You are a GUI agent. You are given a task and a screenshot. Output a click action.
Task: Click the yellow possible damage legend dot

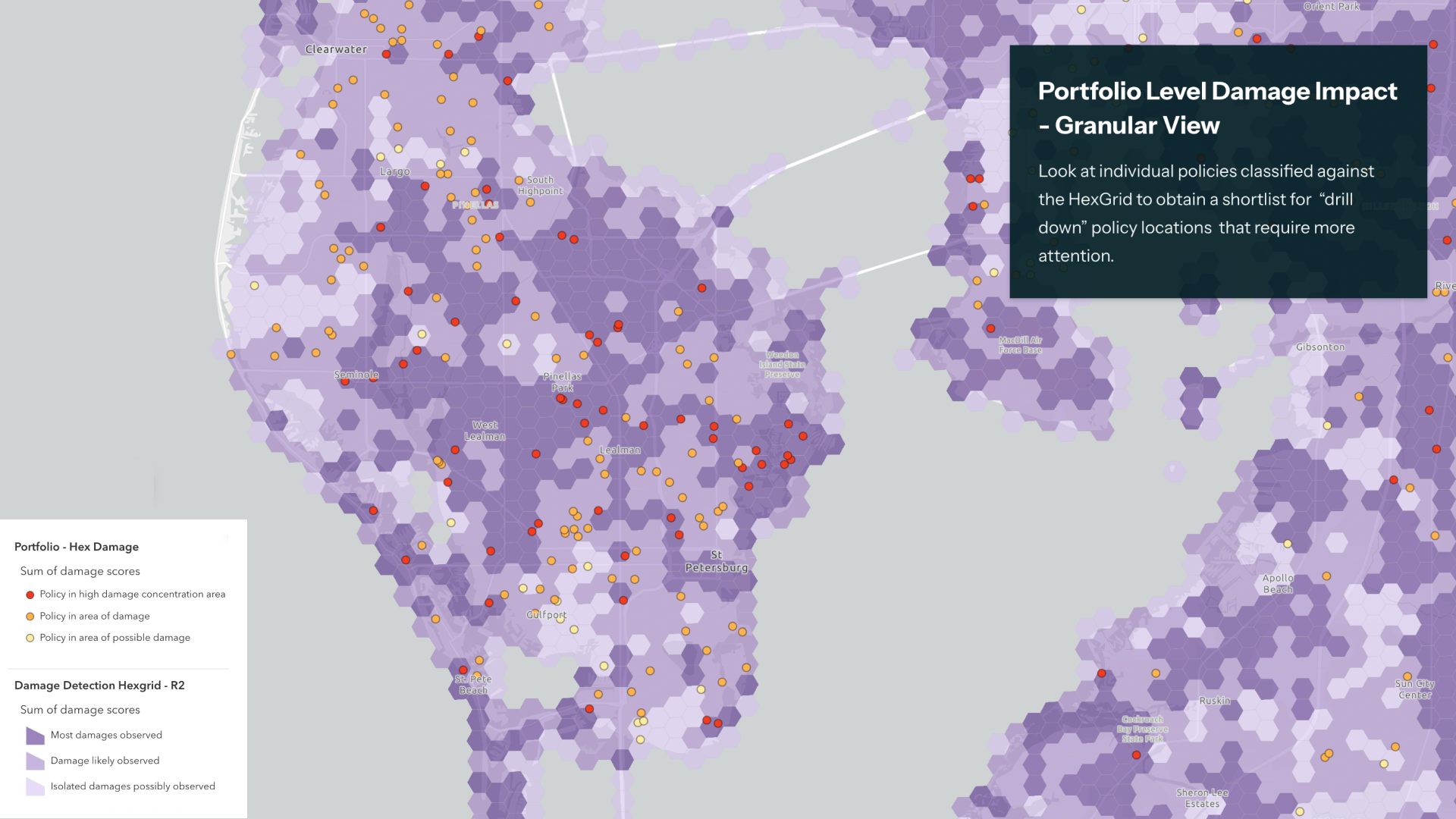click(30, 639)
